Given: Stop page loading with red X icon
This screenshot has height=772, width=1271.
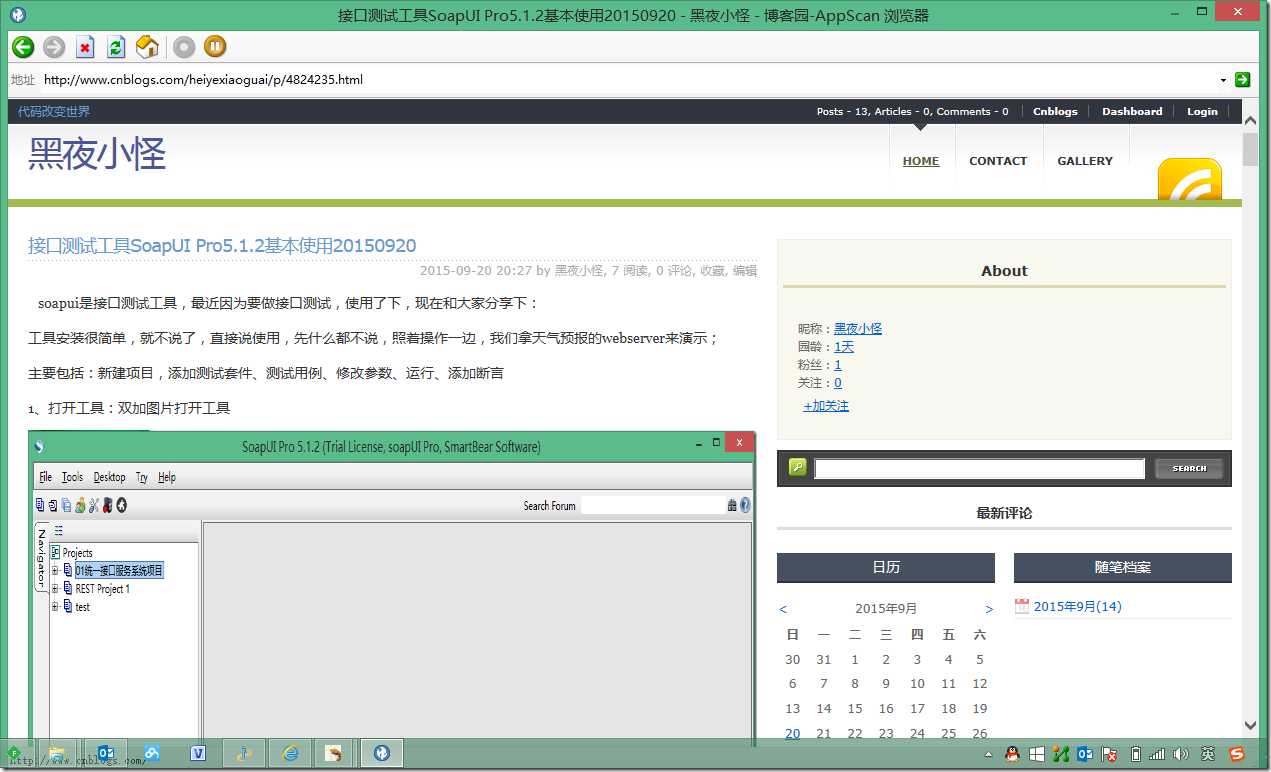Looking at the screenshot, I should 85,47.
